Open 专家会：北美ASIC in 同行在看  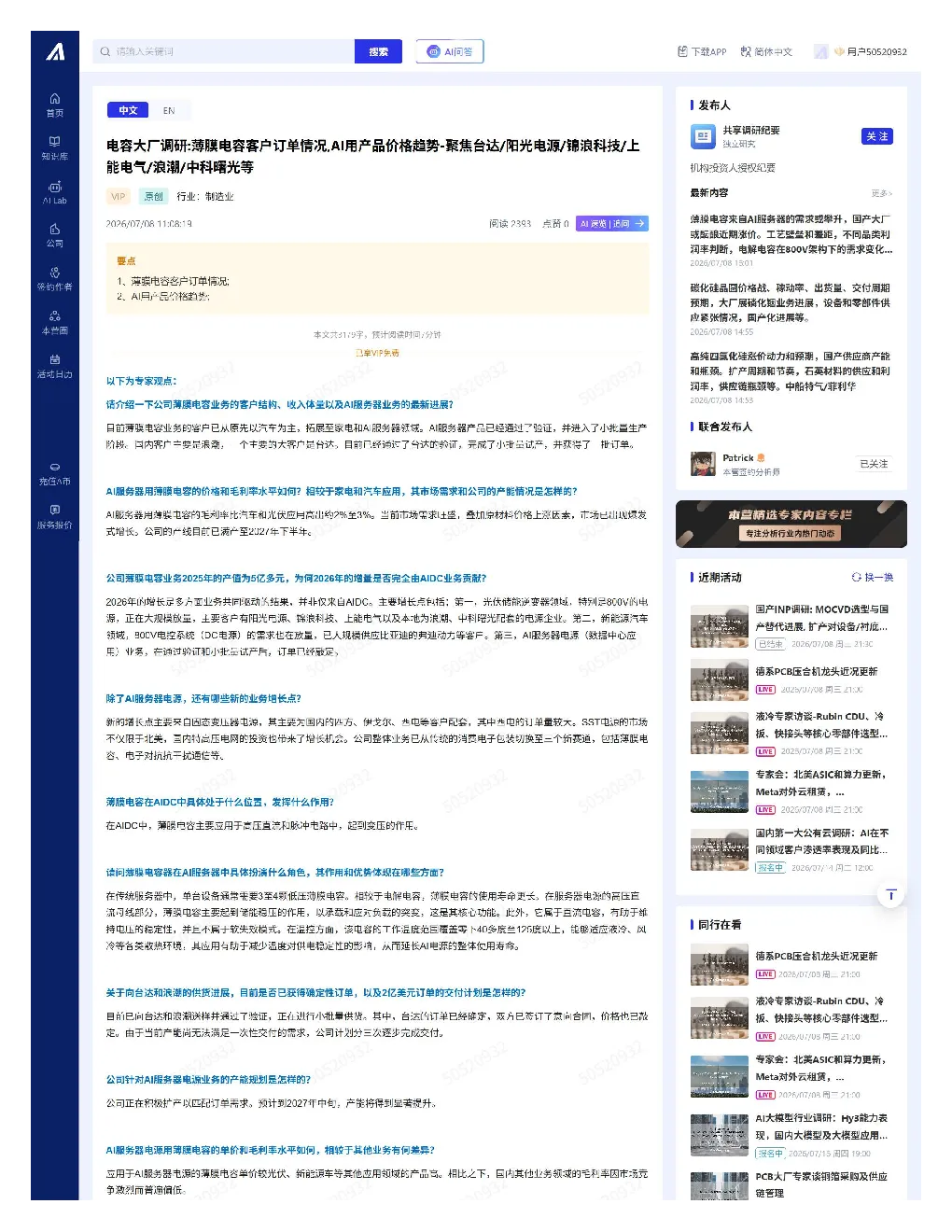coord(820,1068)
